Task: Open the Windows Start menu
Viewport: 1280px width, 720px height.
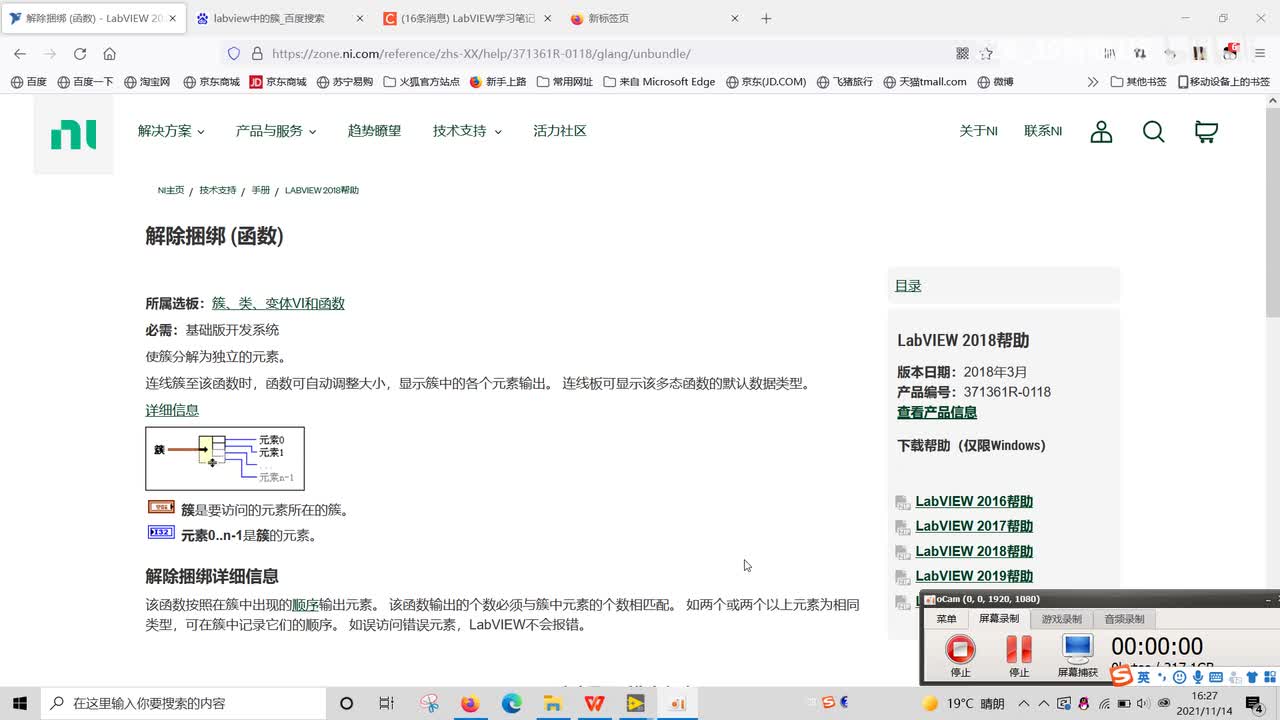Action: tap(20, 703)
